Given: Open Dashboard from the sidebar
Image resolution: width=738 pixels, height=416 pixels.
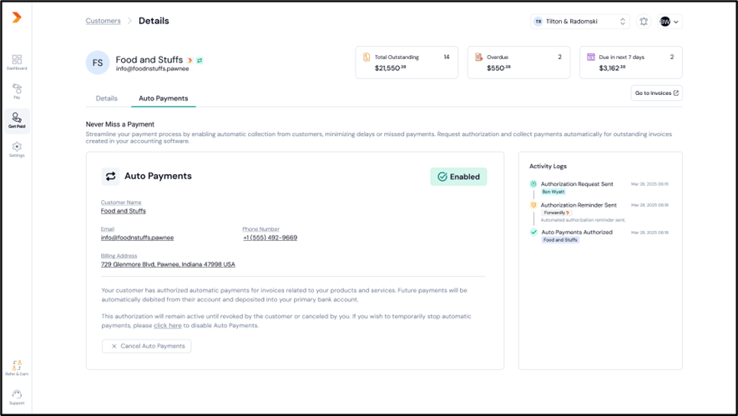Looking at the screenshot, I should pos(16,62).
